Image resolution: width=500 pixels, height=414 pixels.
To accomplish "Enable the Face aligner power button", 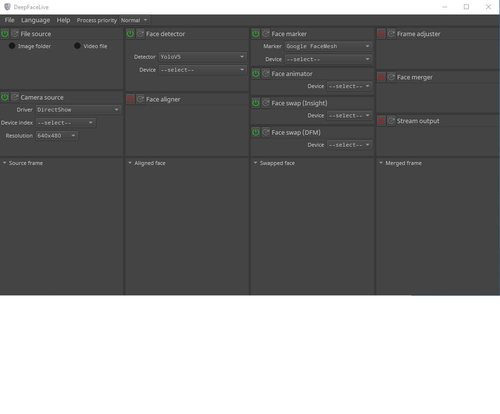I will (130, 99).
